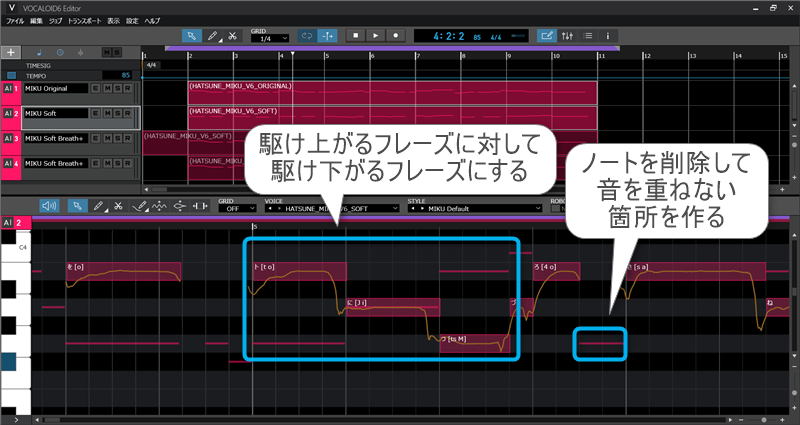Select the scissors tool in editor toolbar
This screenshot has height=425, width=800.
pyautogui.click(x=118, y=206)
